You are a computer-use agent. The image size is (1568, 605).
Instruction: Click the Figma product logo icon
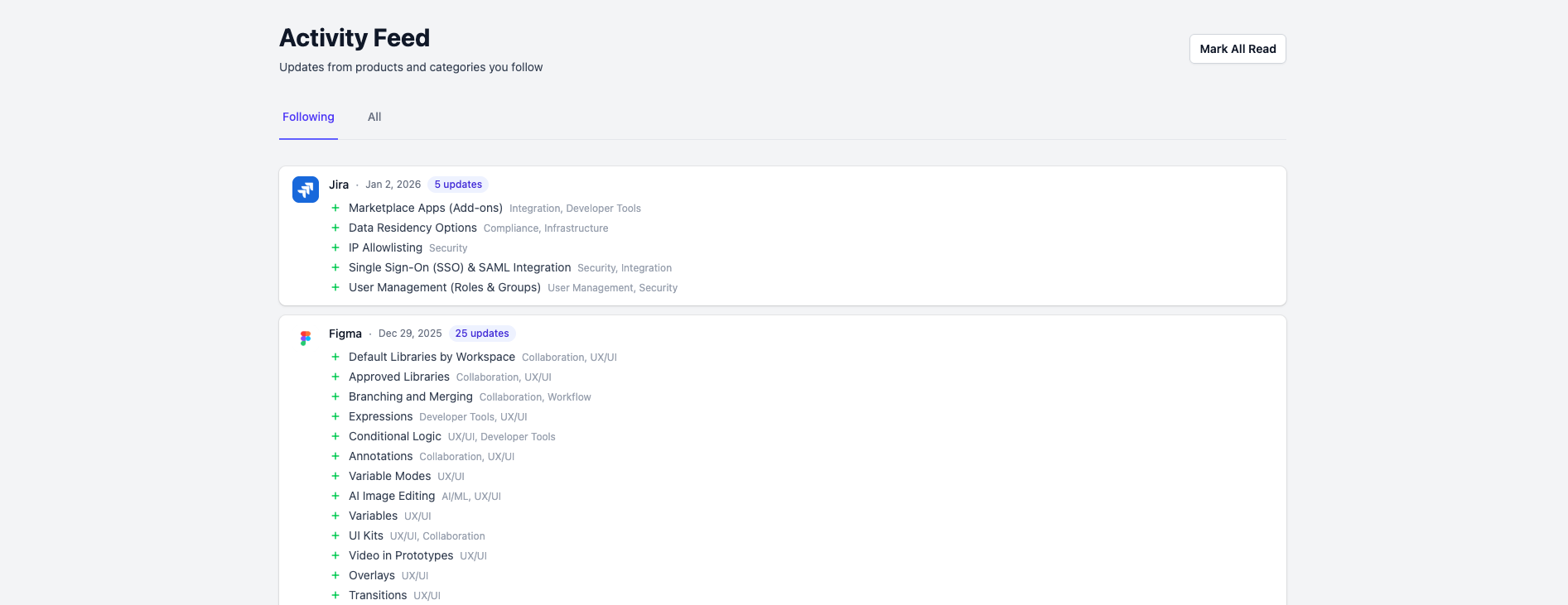[306, 339]
